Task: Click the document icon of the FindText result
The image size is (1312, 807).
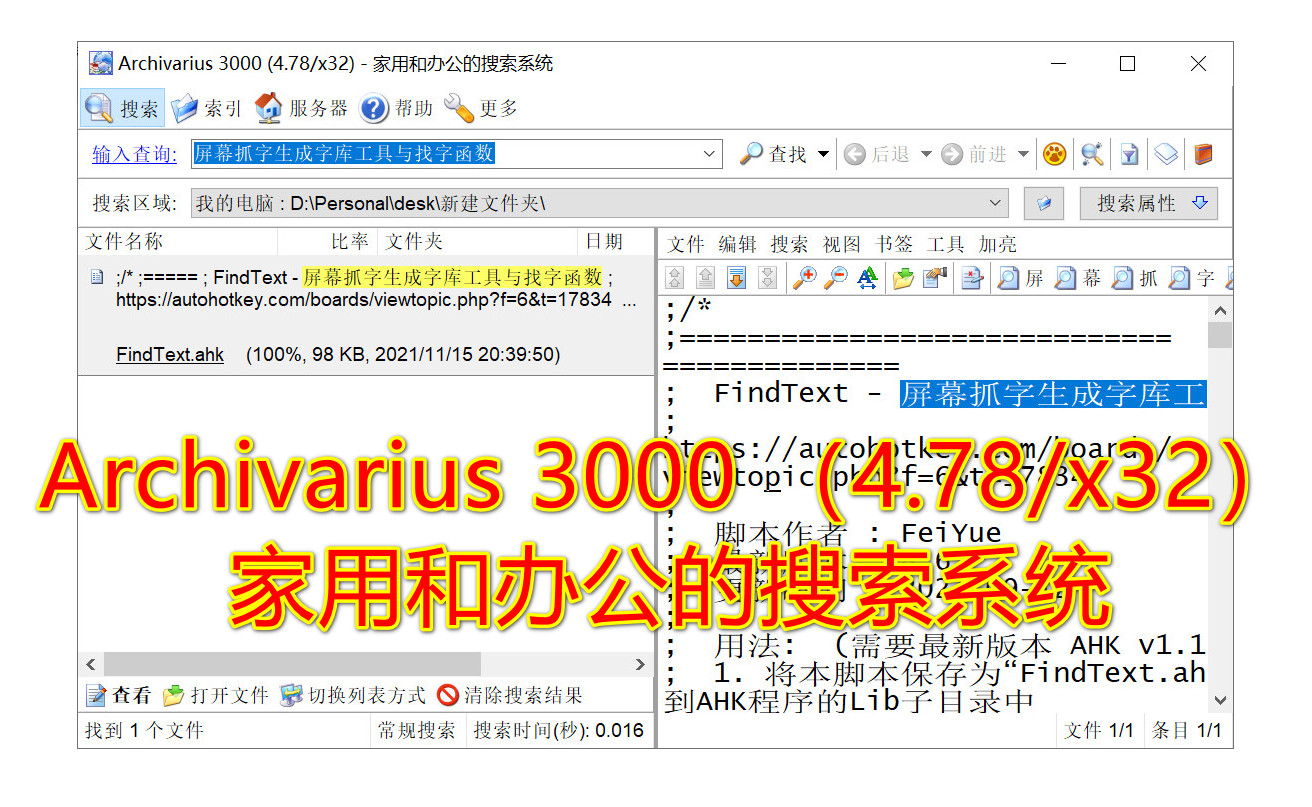Action: tap(96, 277)
